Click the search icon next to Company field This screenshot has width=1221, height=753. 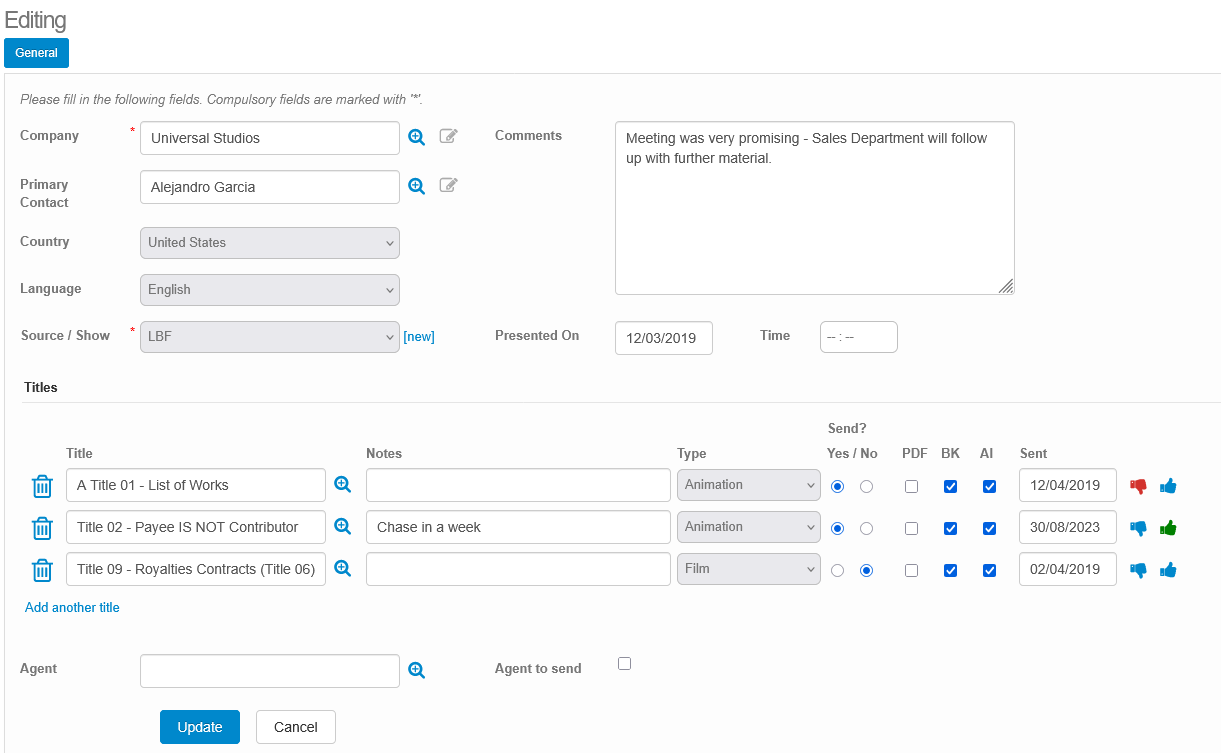[416, 137]
